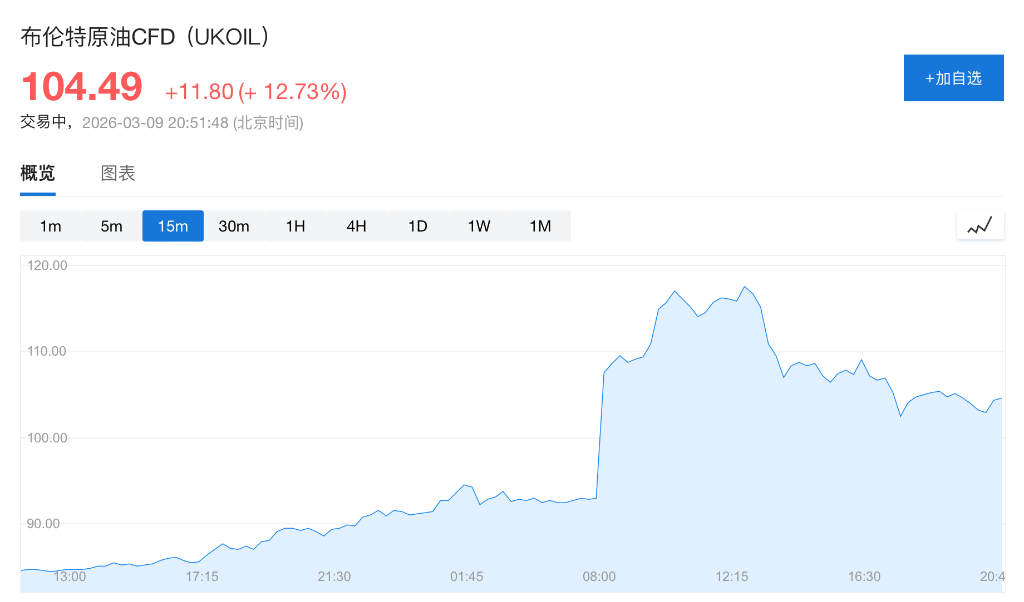Open the 图表 tab
Image resolution: width=1024 pixels, height=602 pixels.
coord(118,173)
